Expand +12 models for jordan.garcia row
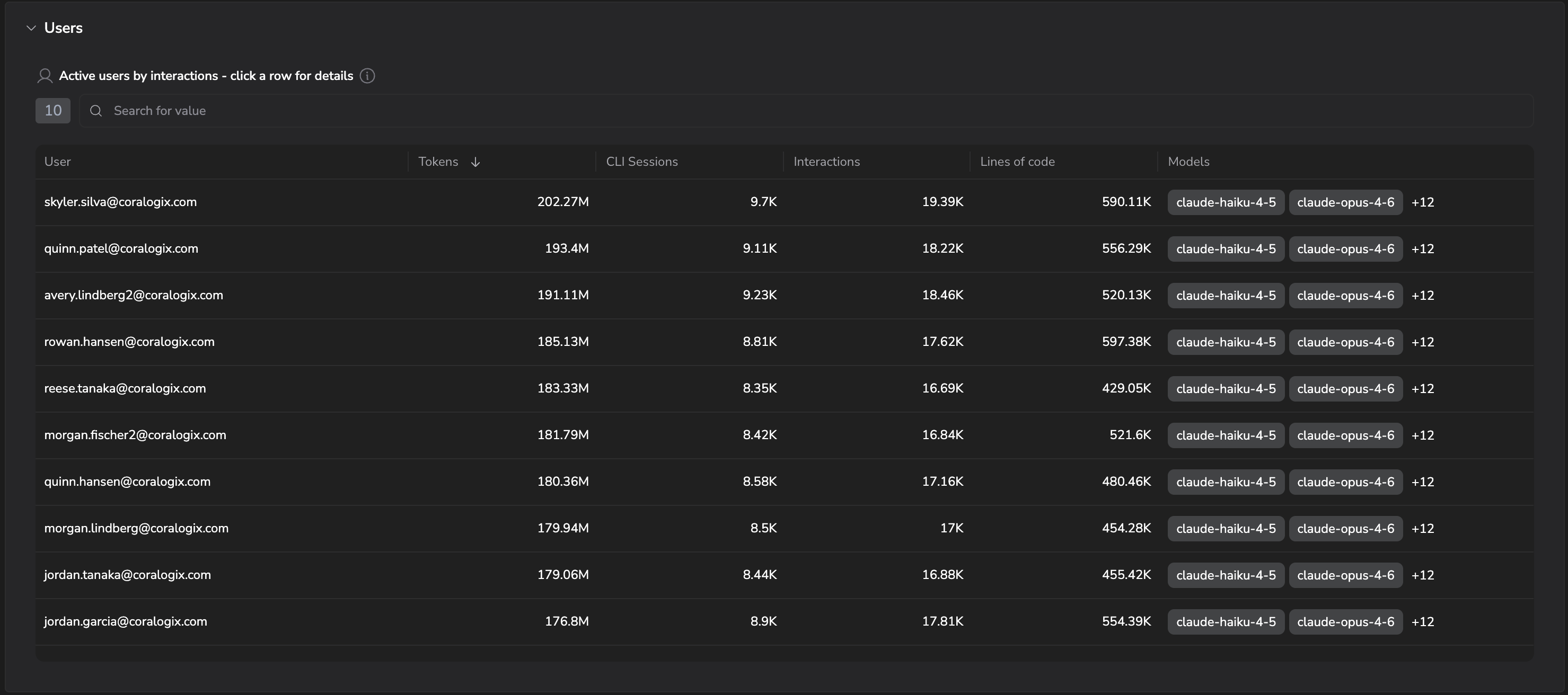The image size is (1568, 695). (1423, 622)
